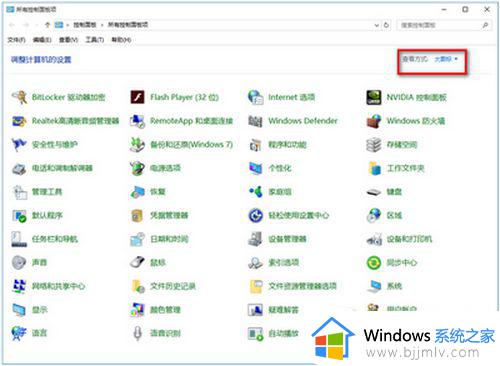Click the refresh button beside address bar
500x366 pixels.
(386, 25)
